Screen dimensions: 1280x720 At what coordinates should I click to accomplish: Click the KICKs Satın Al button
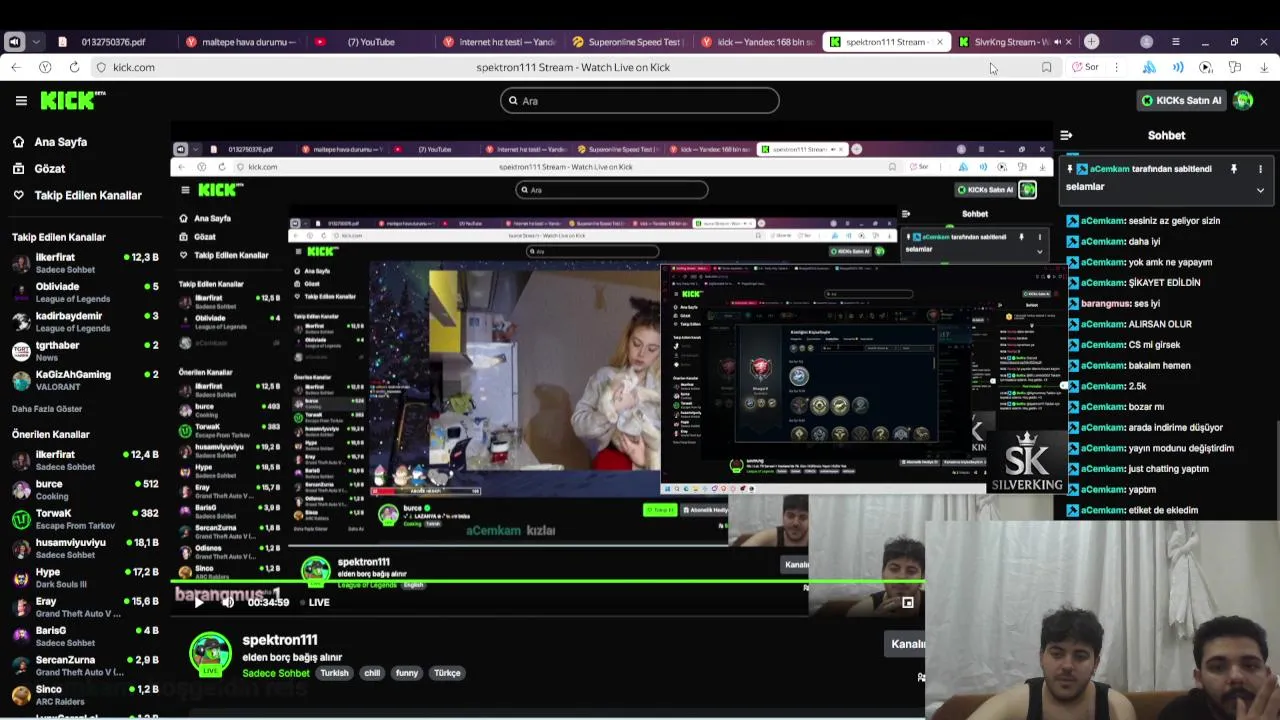tap(1181, 100)
